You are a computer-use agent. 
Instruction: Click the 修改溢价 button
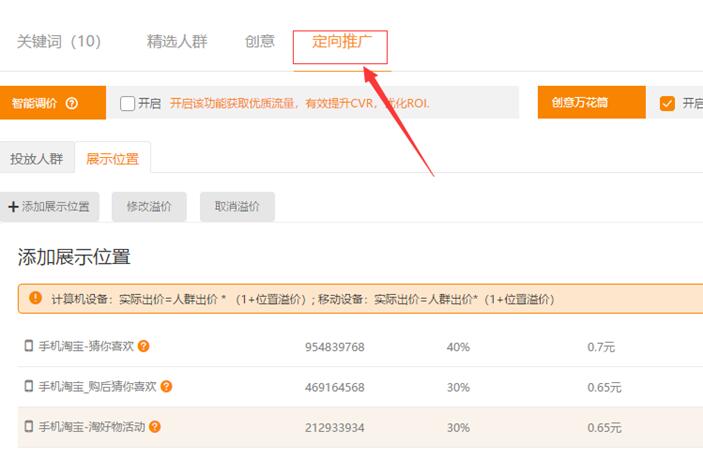click(x=149, y=206)
